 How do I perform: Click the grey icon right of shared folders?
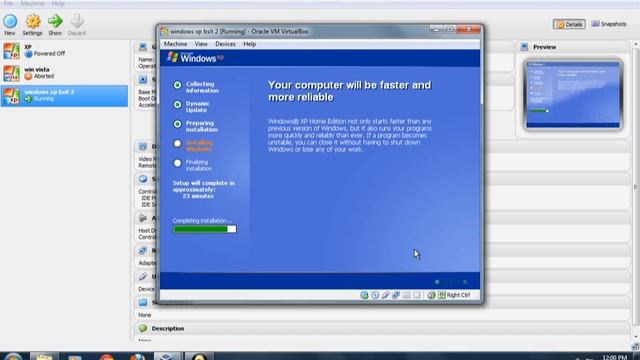click(416, 295)
